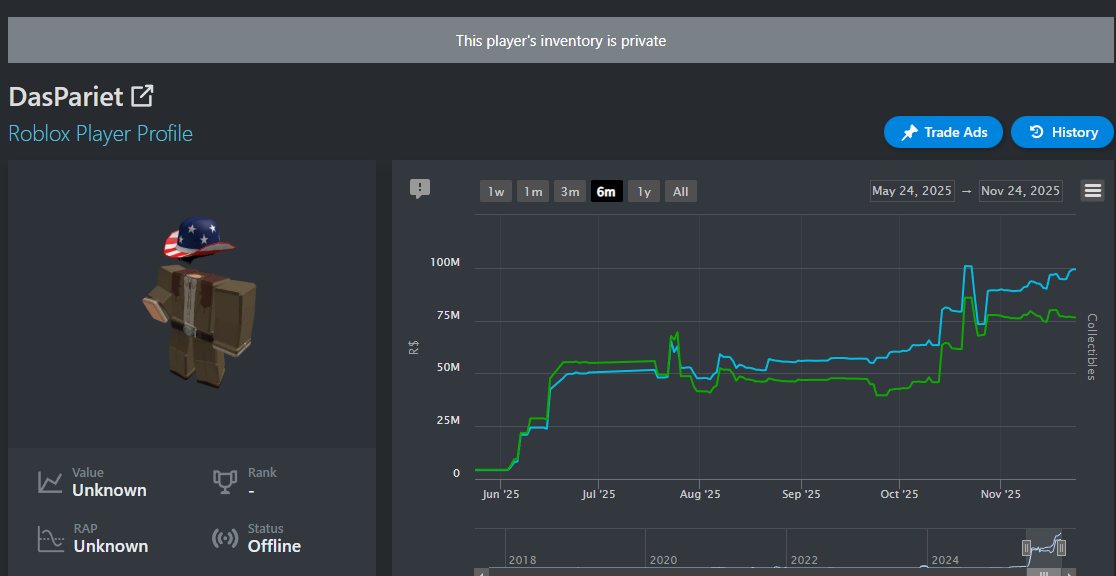Select the 1m time range
Screen dimensions: 1116x576
pos(533,192)
